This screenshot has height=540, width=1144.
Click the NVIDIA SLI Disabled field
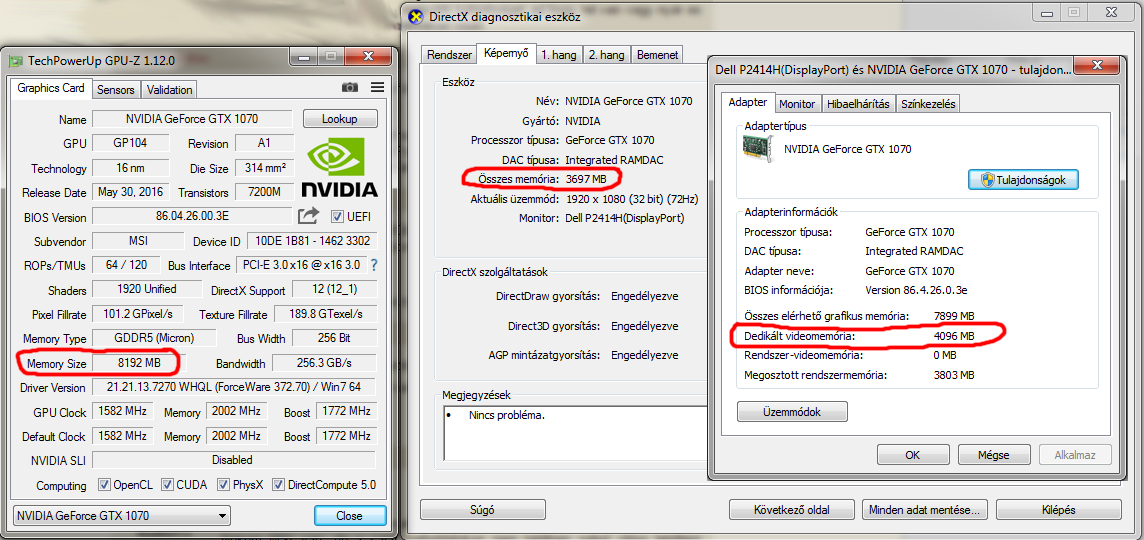click(235, 460)
